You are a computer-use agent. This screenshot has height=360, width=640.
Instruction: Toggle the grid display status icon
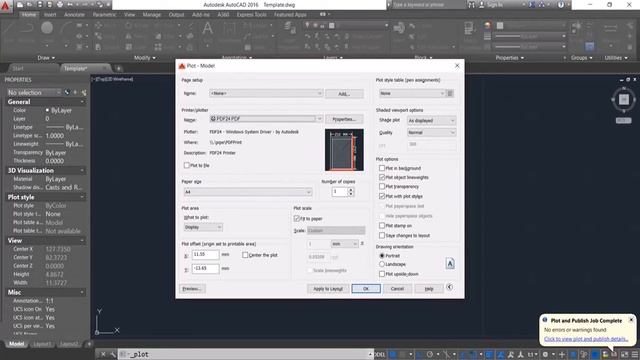coord(393,354)
